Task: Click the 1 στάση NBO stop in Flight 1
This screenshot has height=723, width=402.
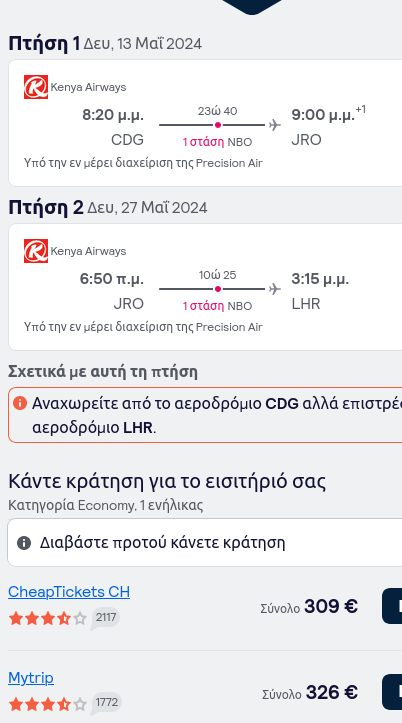Action: (217, 142)
